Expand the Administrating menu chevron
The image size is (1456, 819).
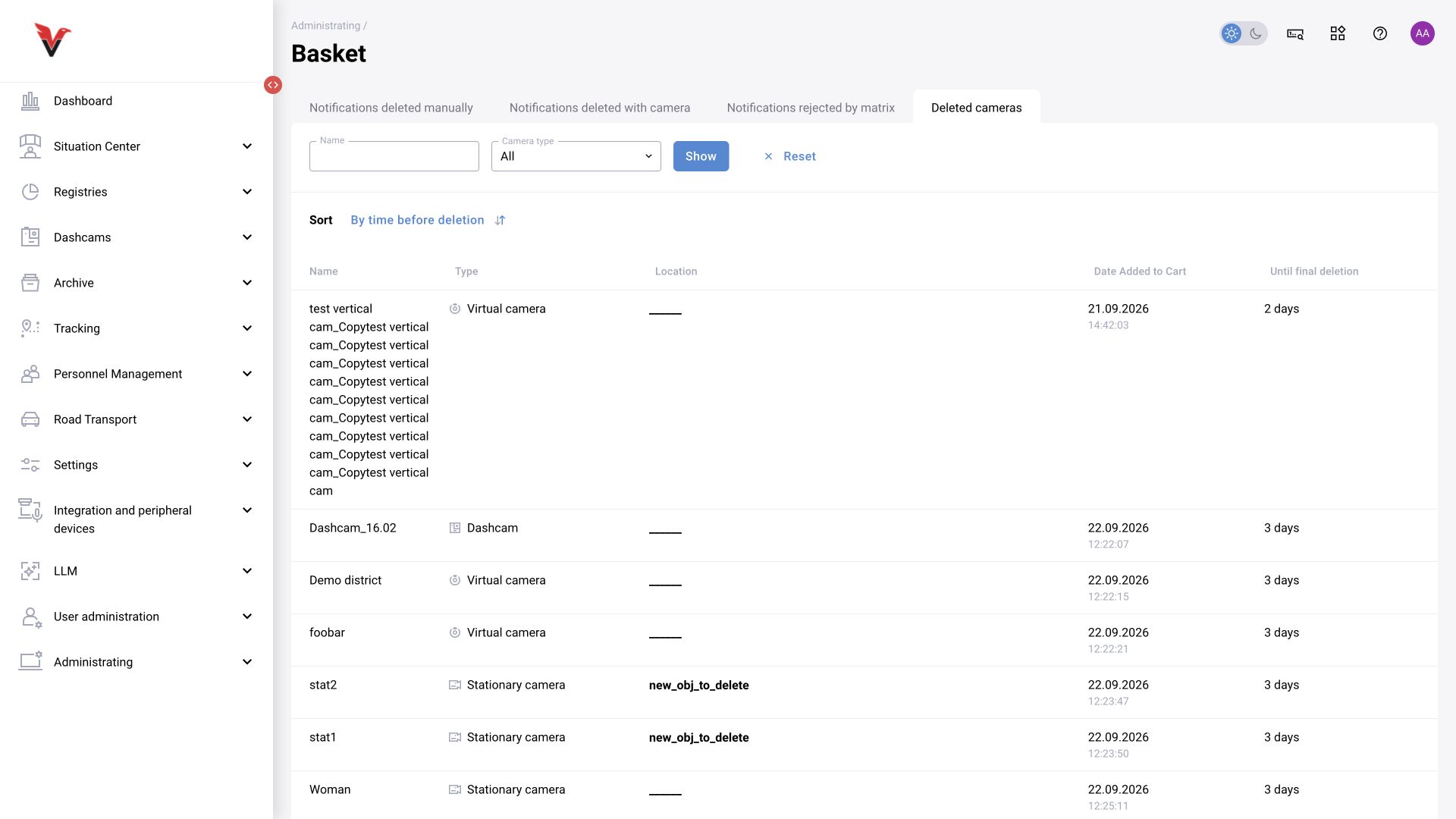pos(247,662)
